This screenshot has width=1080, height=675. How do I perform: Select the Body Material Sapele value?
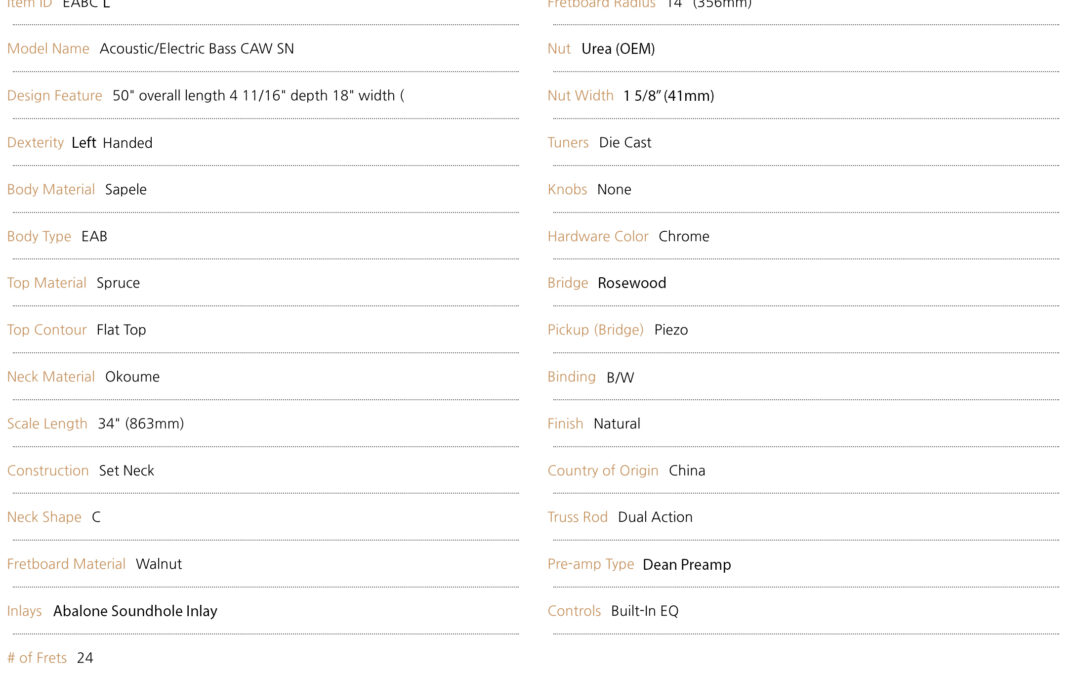pos(126,189)
